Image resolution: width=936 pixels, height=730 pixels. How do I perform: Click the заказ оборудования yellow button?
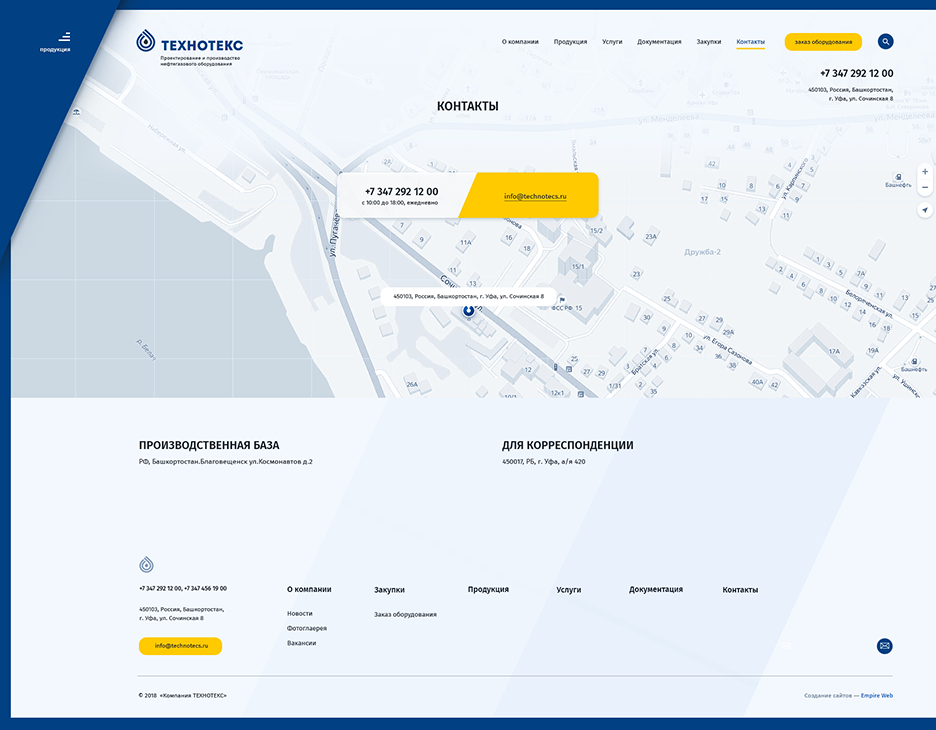[823, 42]
